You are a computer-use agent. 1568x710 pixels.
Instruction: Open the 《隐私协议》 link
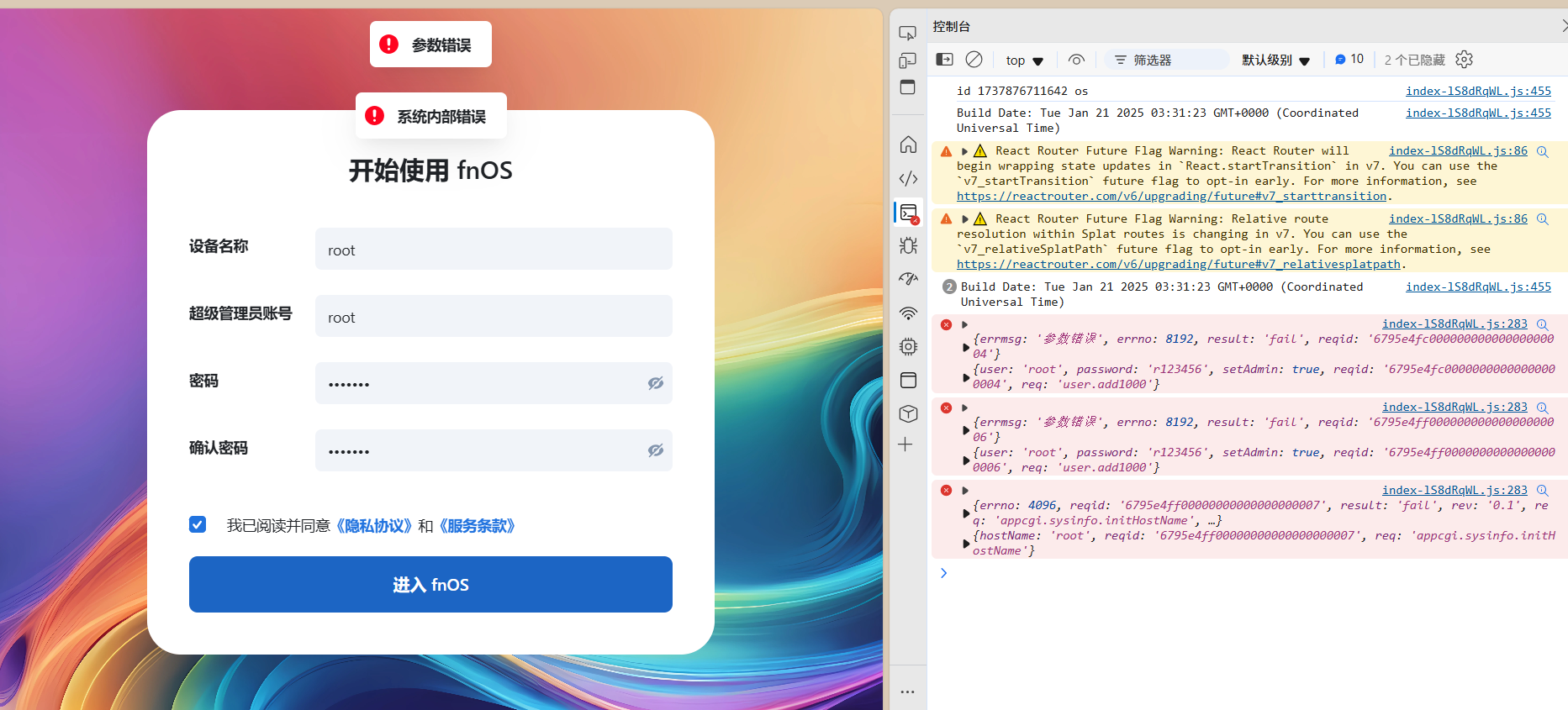(374, 526)
